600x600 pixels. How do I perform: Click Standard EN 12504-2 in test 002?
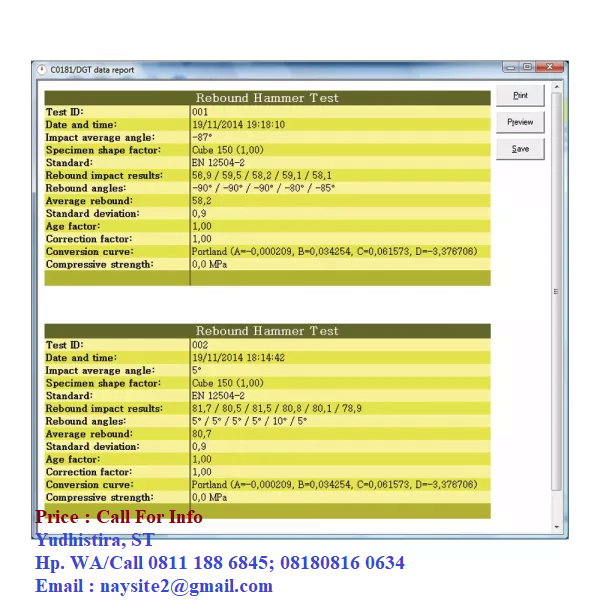coord(218,396)
